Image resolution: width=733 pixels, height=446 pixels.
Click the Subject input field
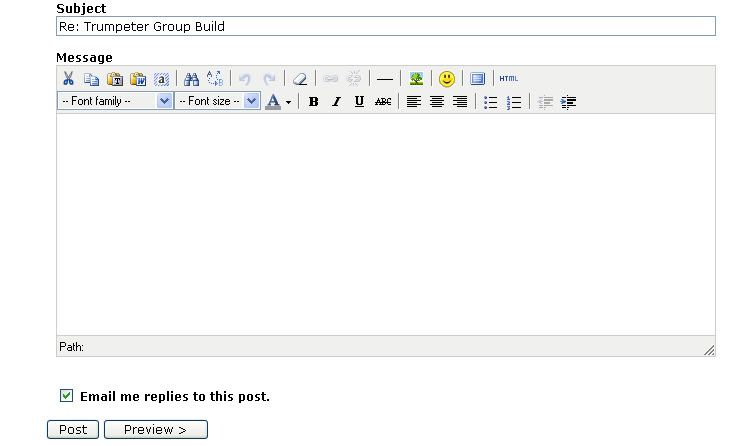click(x=386, y=26)
